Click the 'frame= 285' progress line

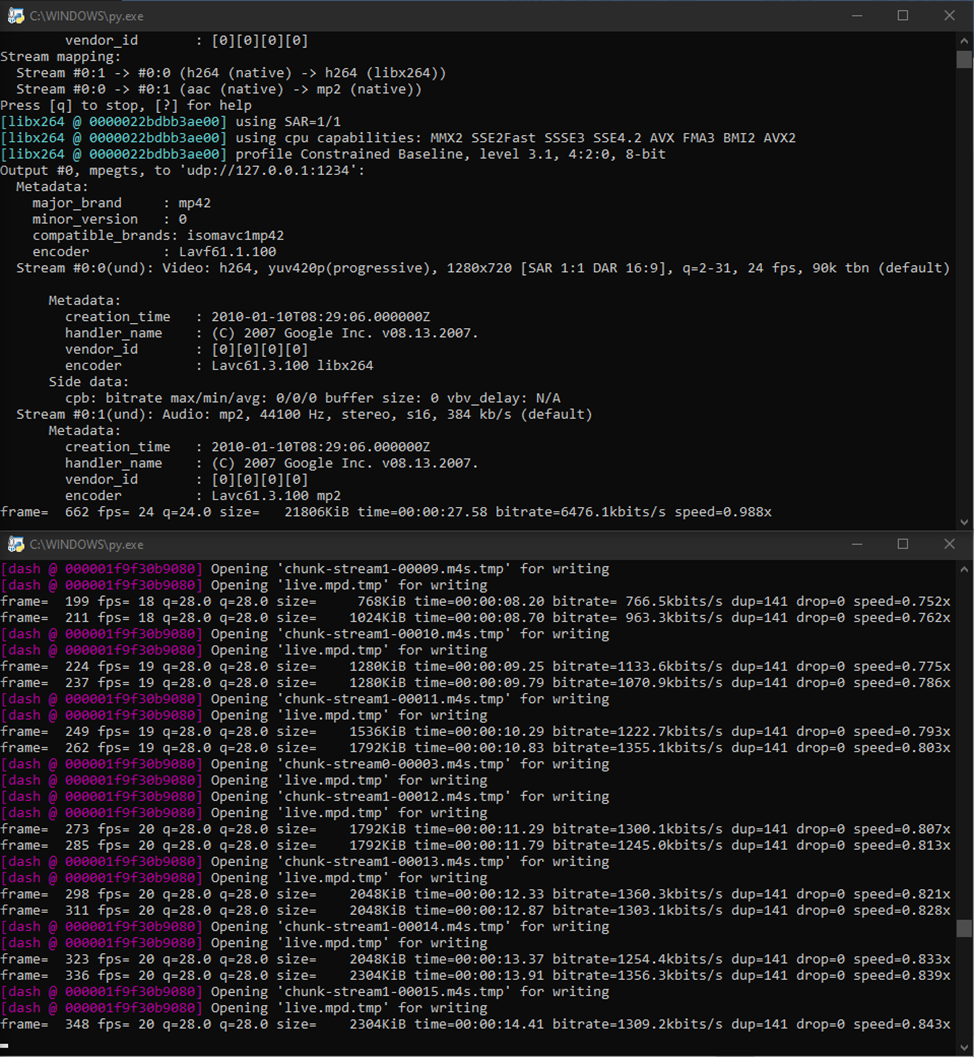[x=475, y=845]
